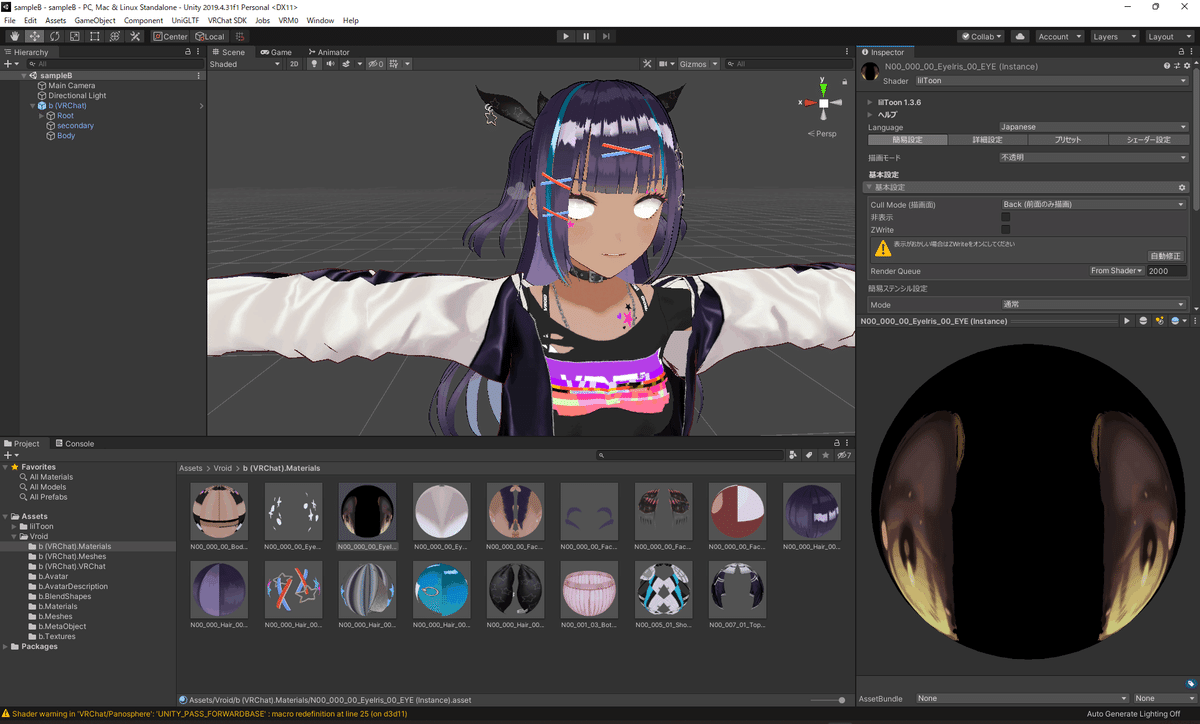Image resolution: width=1200 pixels, height=724 pixels.
Task: Click the Pause button
Action: (587, 36)
